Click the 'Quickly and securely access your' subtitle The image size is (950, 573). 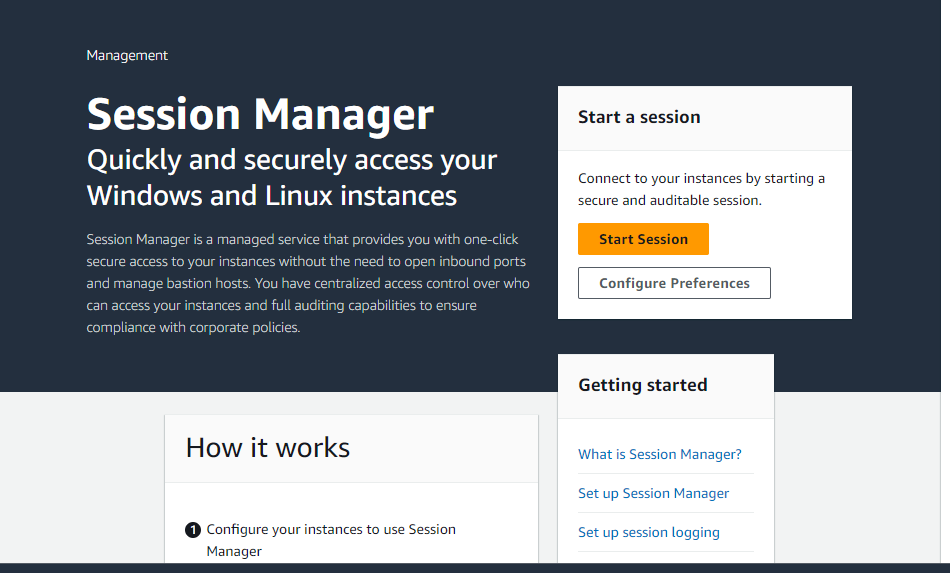pyautogui.click(x=291, y=160)
